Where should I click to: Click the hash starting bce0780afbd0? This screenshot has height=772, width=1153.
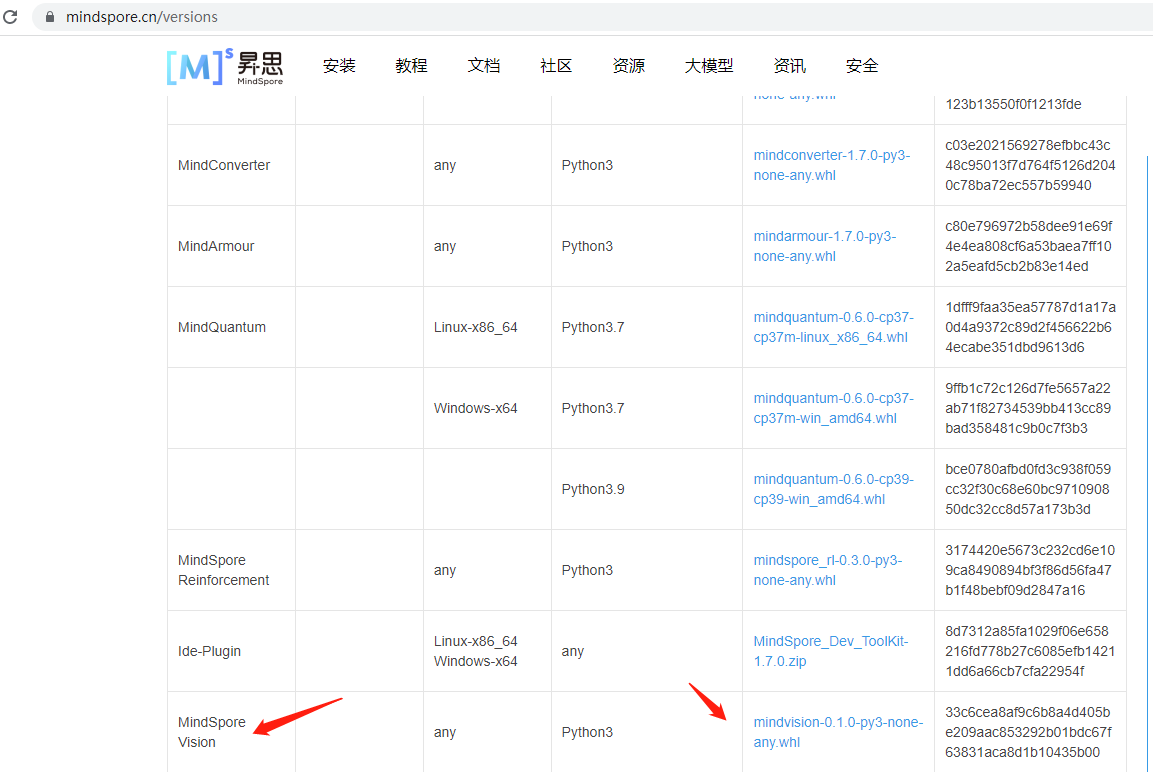point(1027,489)
